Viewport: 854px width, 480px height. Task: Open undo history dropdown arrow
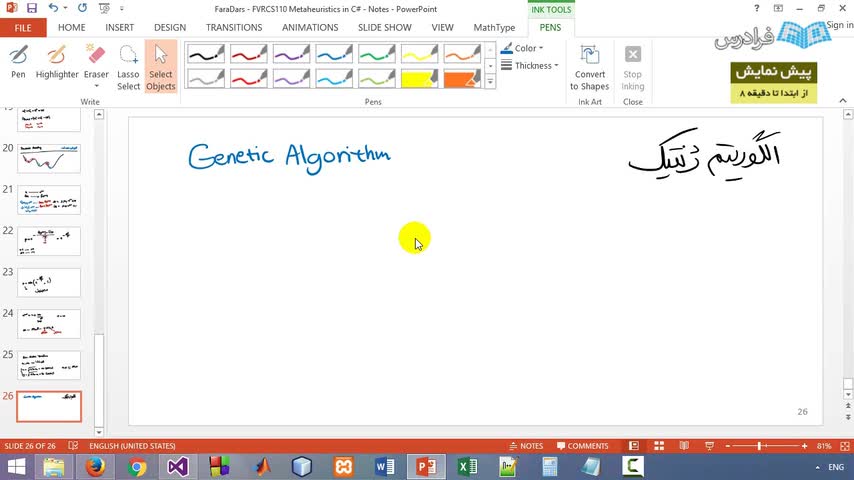click(x=65, y=8)
